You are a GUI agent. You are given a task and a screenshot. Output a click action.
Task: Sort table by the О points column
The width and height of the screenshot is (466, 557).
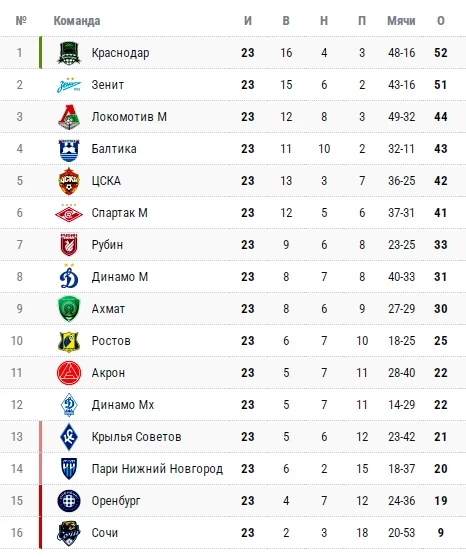[x=440, y=21]
